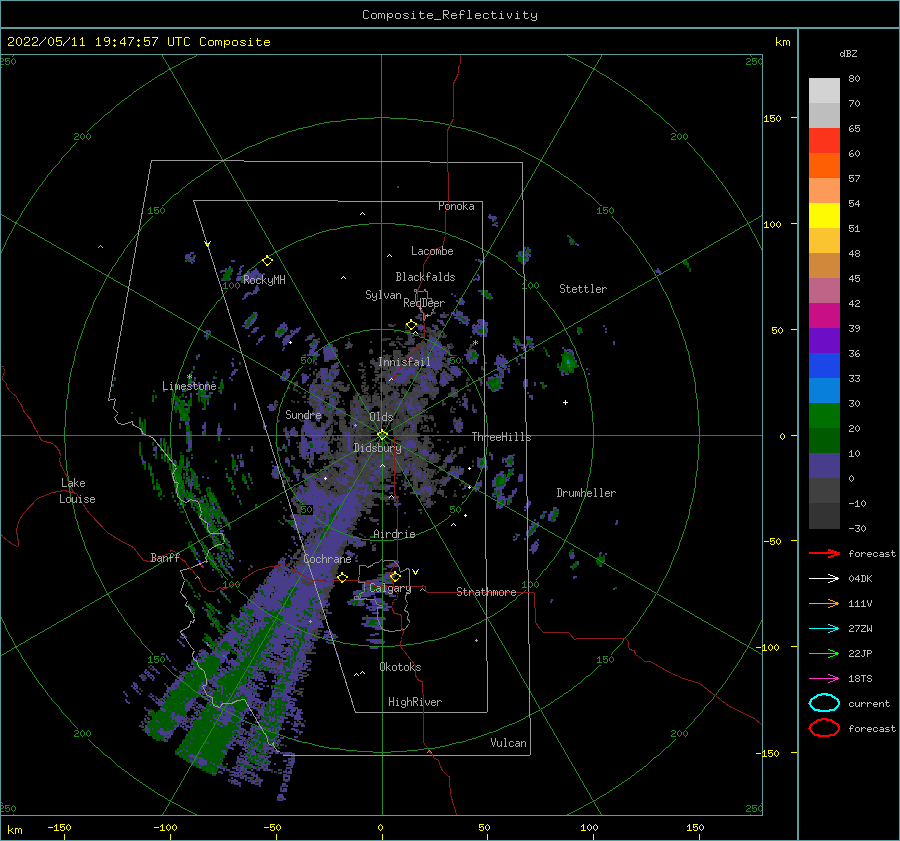The width and height of the screenshot is (900, 841).
Task: Click the Composite_Reflectivity title
Action: (x=450, y=15)
